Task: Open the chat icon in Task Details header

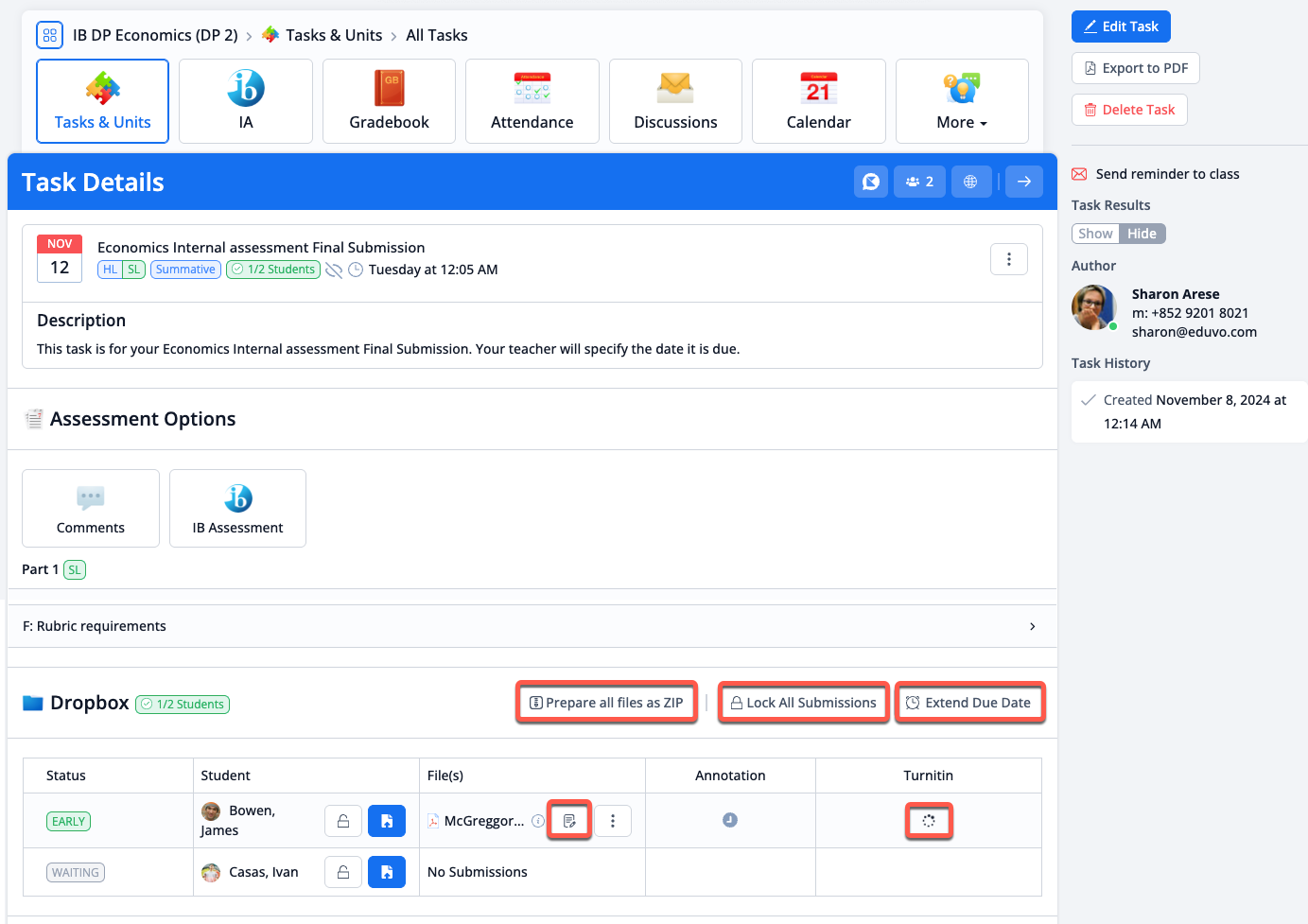Action: click(871, 182)
